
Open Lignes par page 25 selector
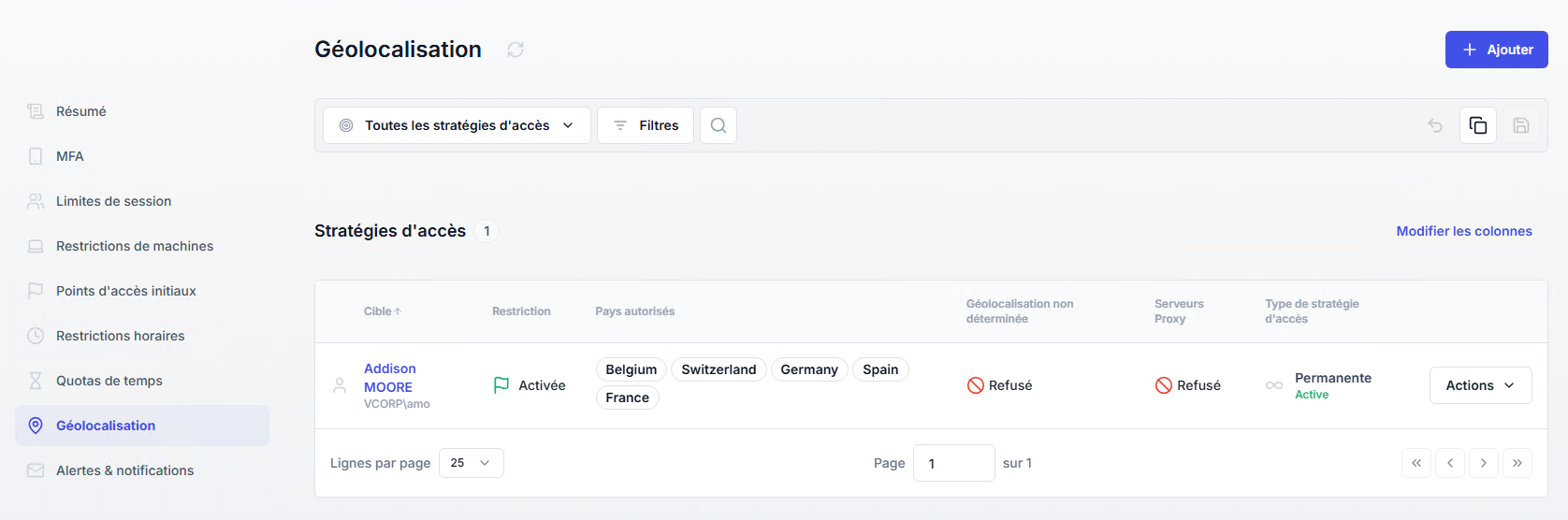[471, 463]
